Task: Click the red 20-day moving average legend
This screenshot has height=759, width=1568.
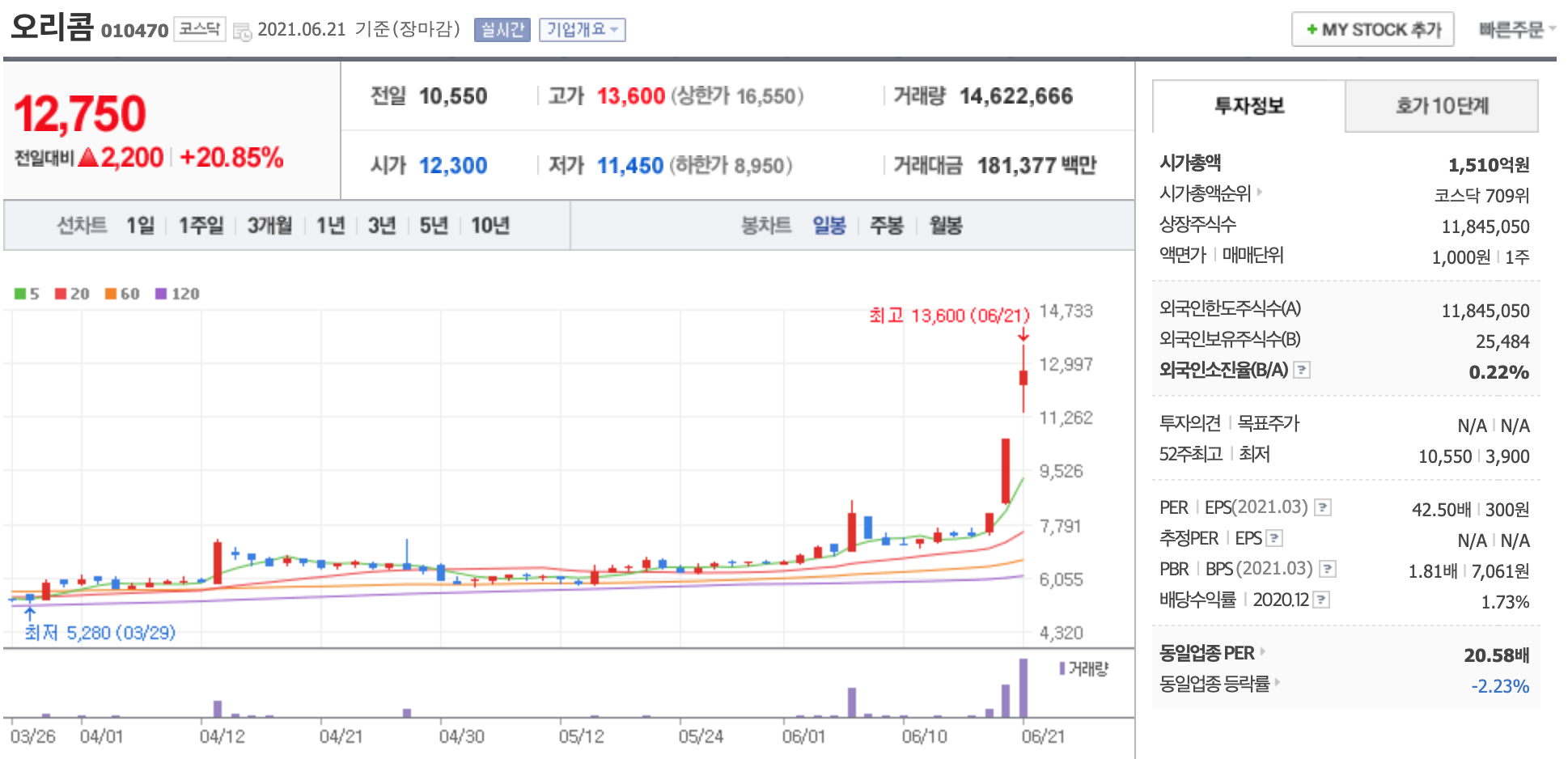Action: tap(72, 294)
